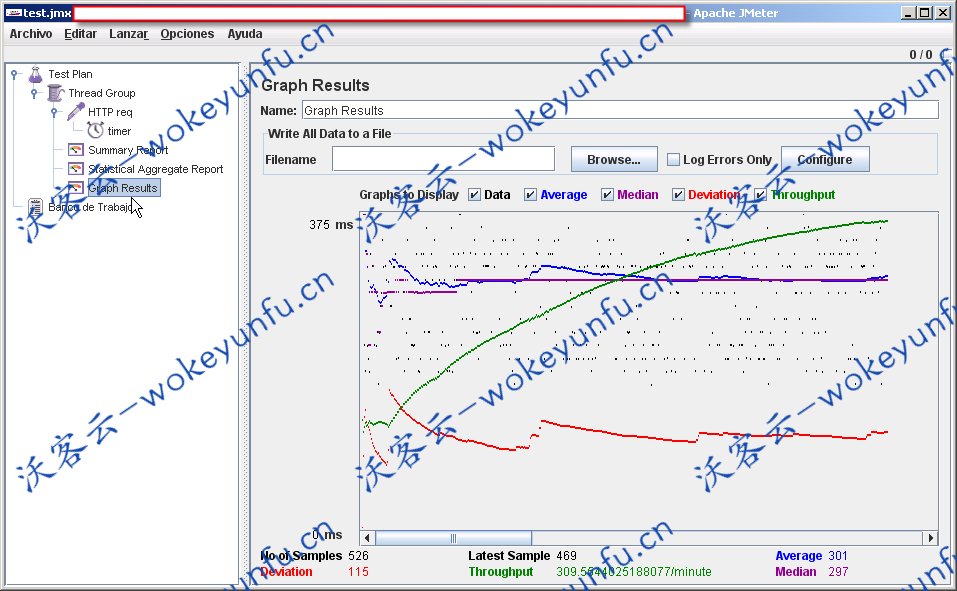Viewport: 957px width, 591px height.
Task: Select Summary Report in the tree
Action: click(x=128, y=150)
